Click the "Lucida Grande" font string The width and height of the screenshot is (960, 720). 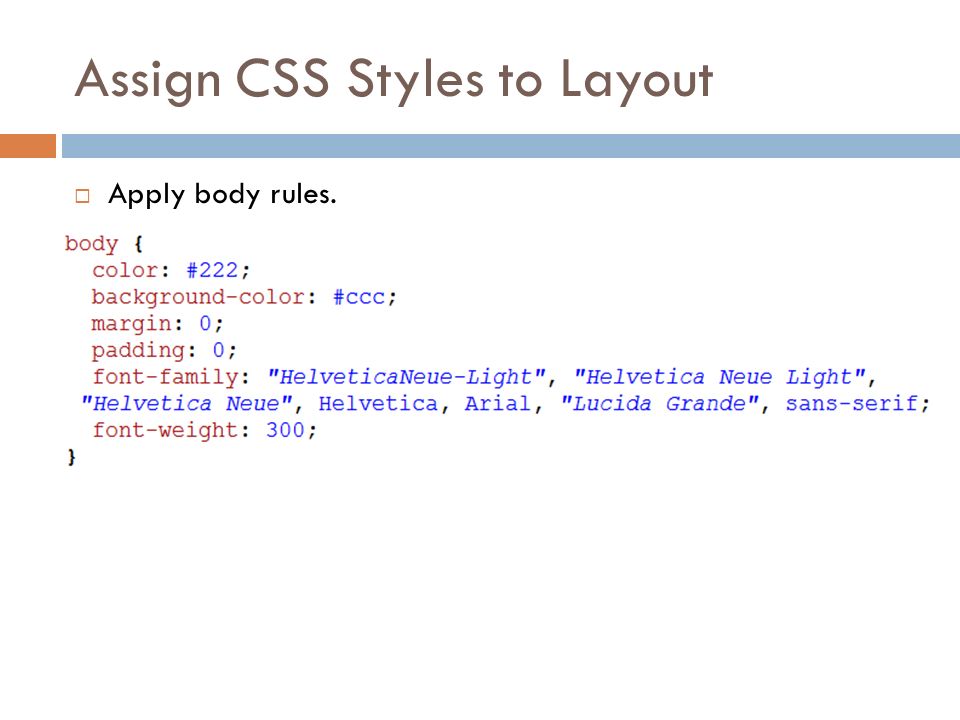pyautogui.click(x=660, y=404)
